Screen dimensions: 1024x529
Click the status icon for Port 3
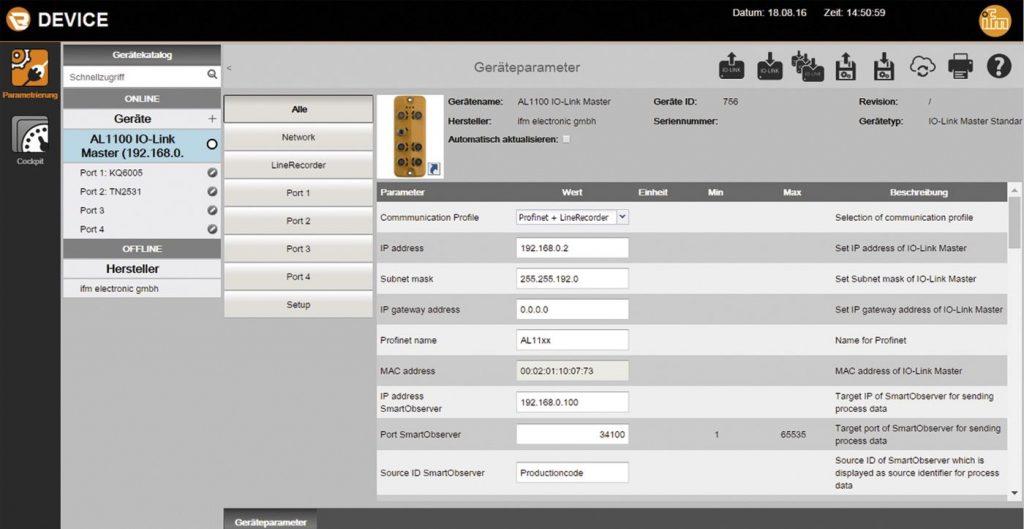(212, 210)
